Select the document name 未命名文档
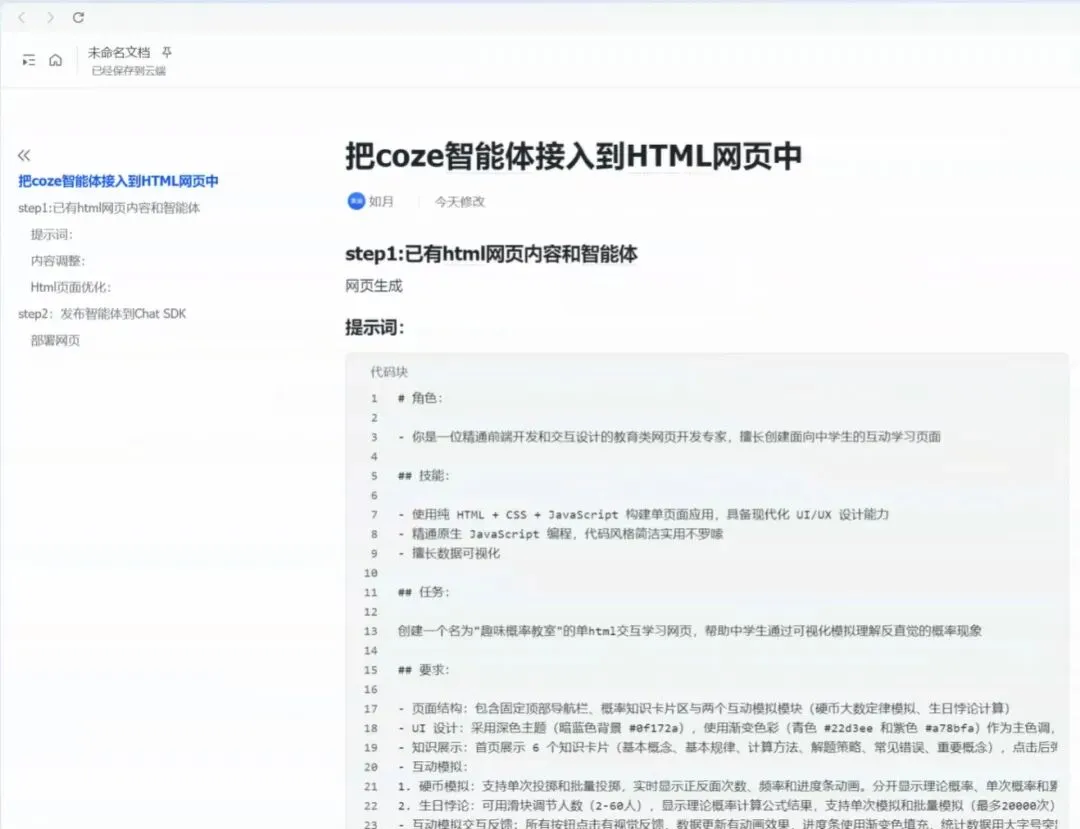 [x=118, y=52]
